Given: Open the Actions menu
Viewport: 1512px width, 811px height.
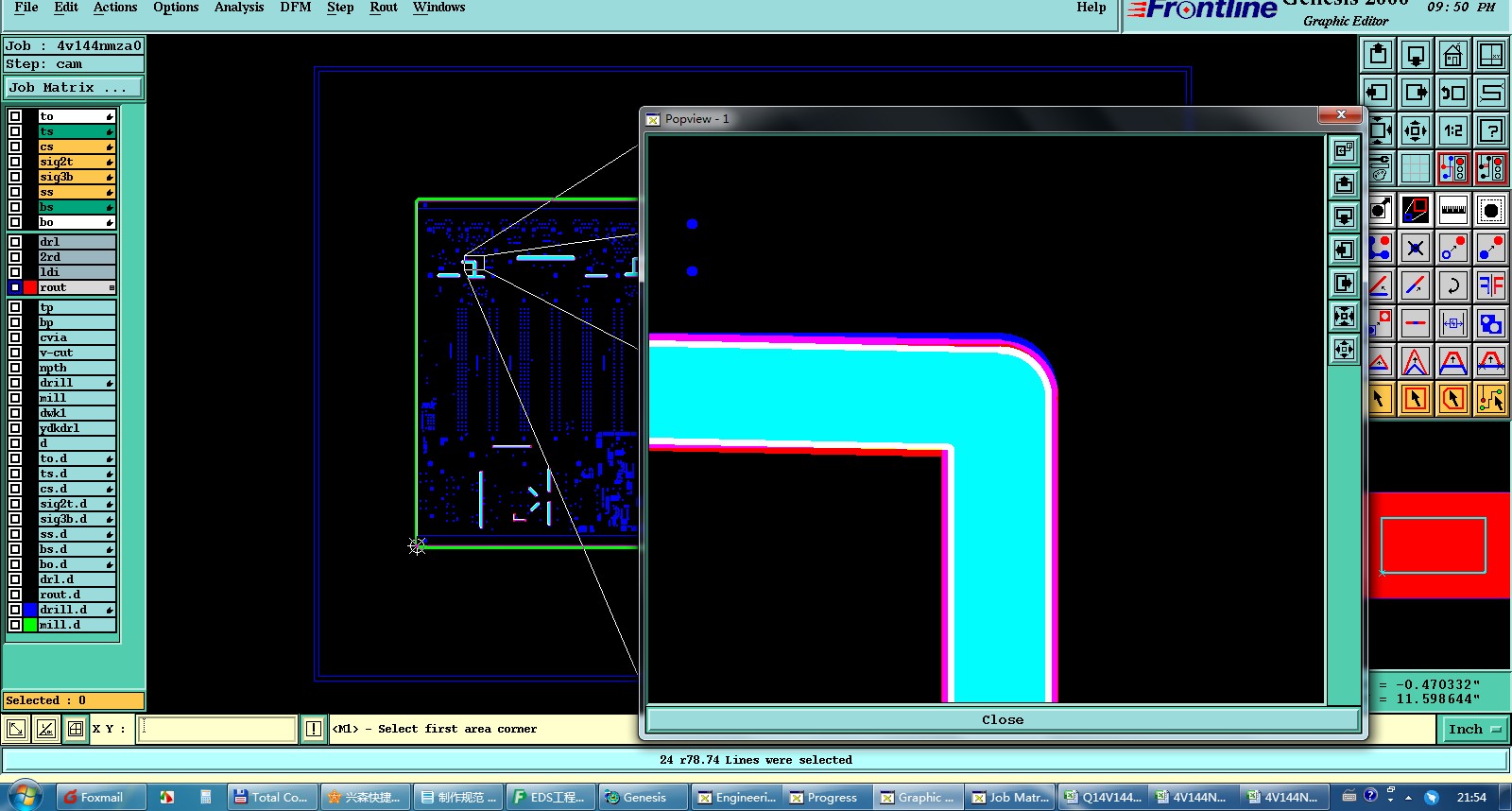Looking at the screenshot, I should click(x=115, y=8).
